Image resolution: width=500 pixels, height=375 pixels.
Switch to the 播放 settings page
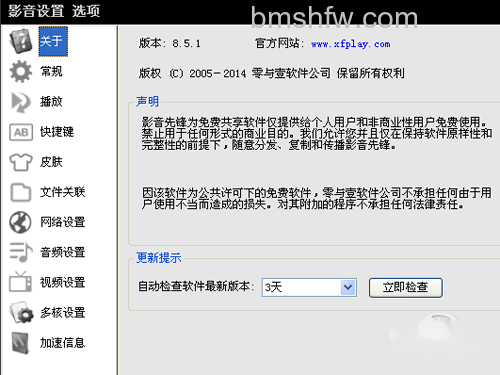[x=51, y=102]
